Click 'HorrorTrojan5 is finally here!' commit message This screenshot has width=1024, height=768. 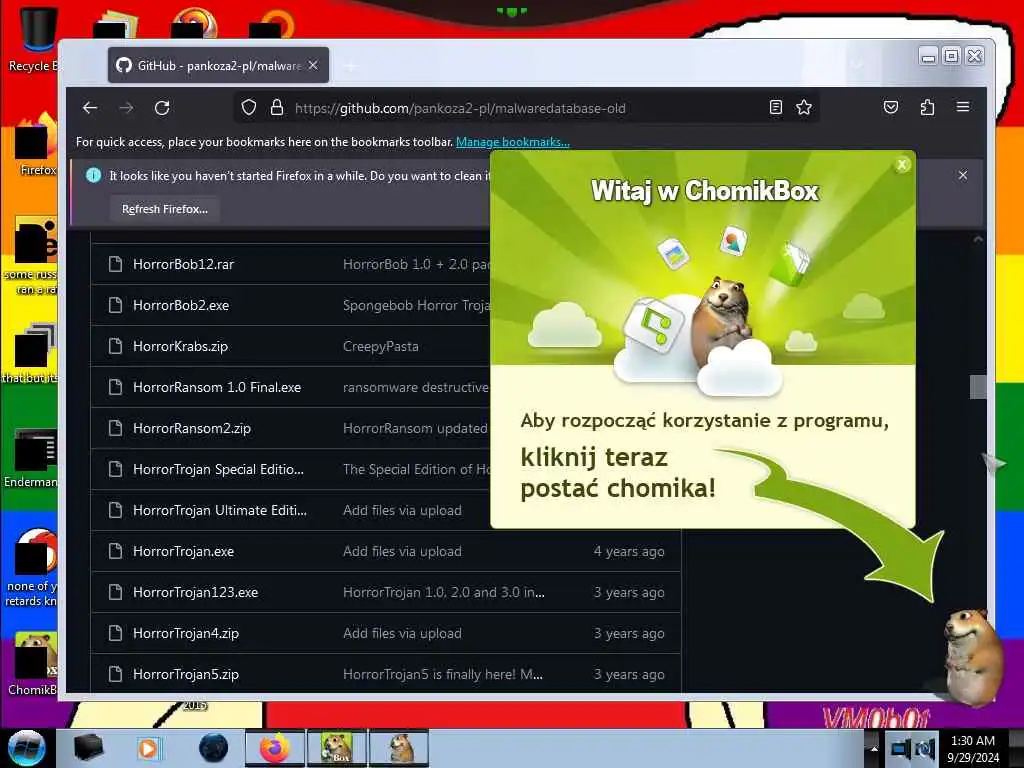click(443, 675)
